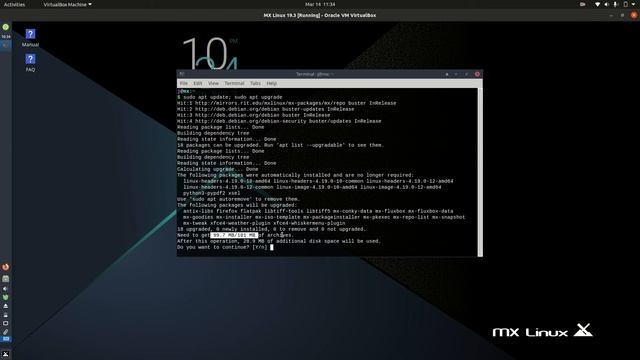Click the host microphone icon in the top bar

[616, 4]
